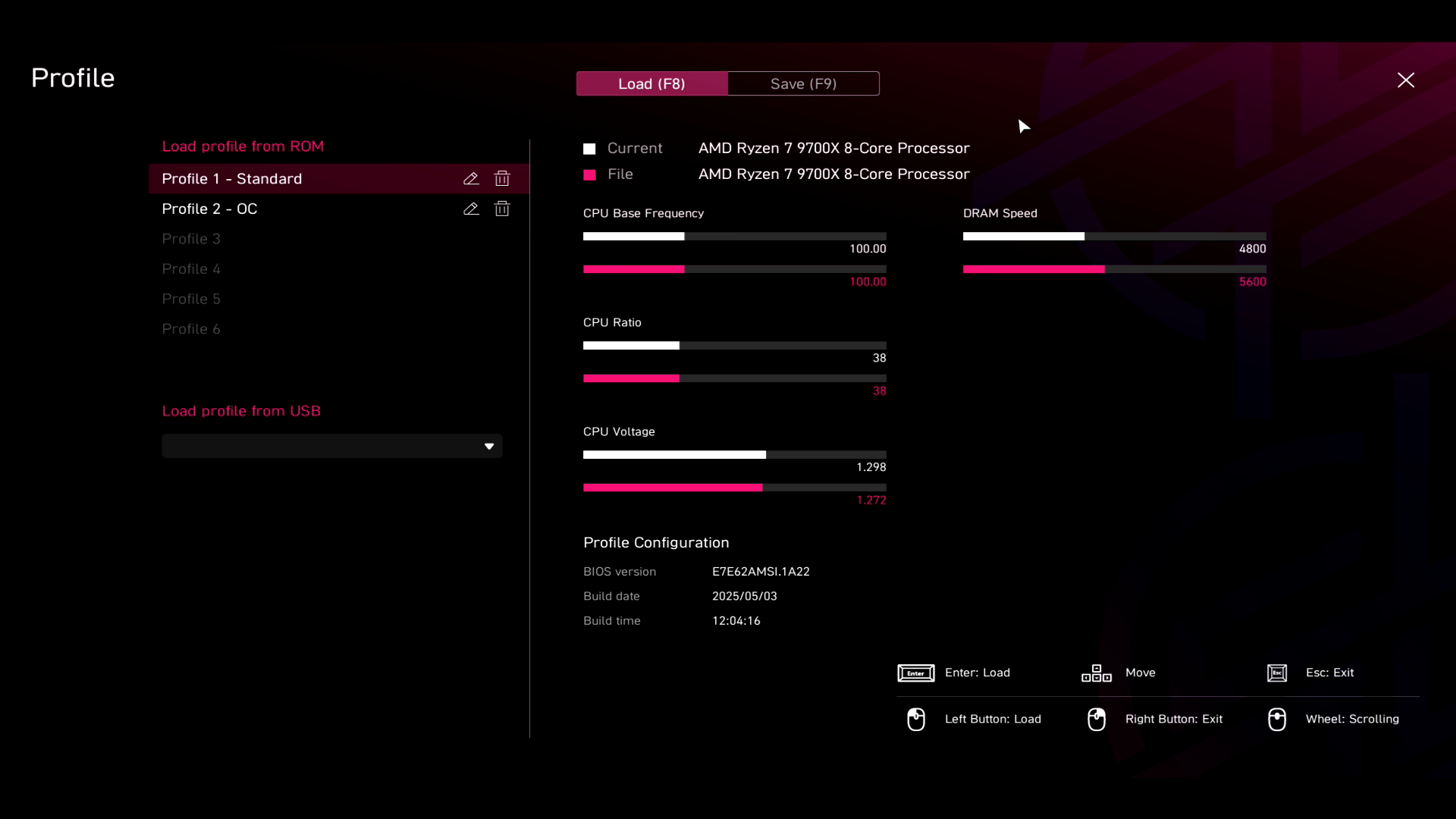Select the Load (F8) tab
1456x819 pixels.
click(651, 83)
